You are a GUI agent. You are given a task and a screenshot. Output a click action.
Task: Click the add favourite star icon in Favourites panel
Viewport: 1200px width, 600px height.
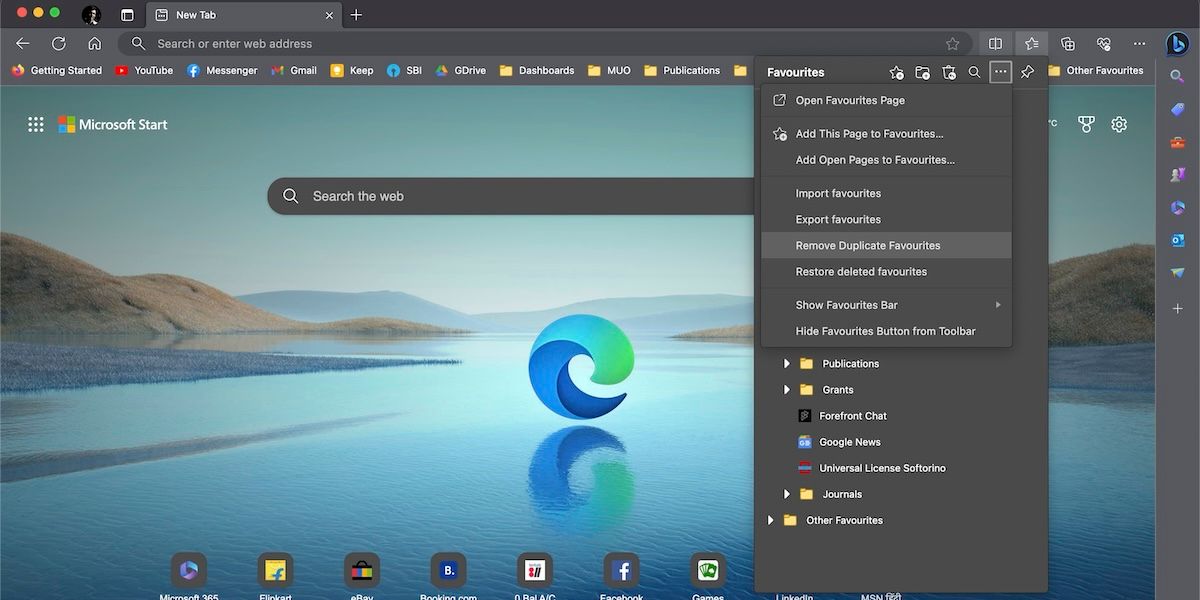point(896,72)
